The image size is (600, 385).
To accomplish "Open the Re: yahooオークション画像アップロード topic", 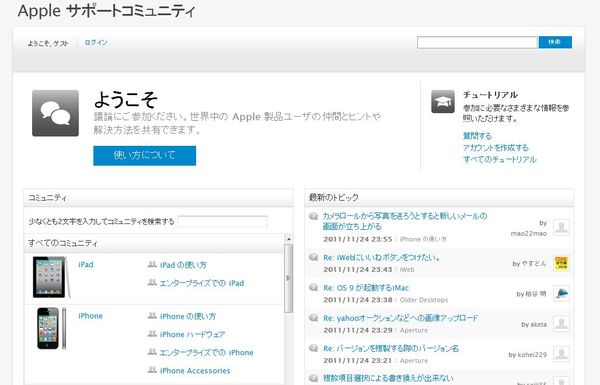I will tap(401, 318).
